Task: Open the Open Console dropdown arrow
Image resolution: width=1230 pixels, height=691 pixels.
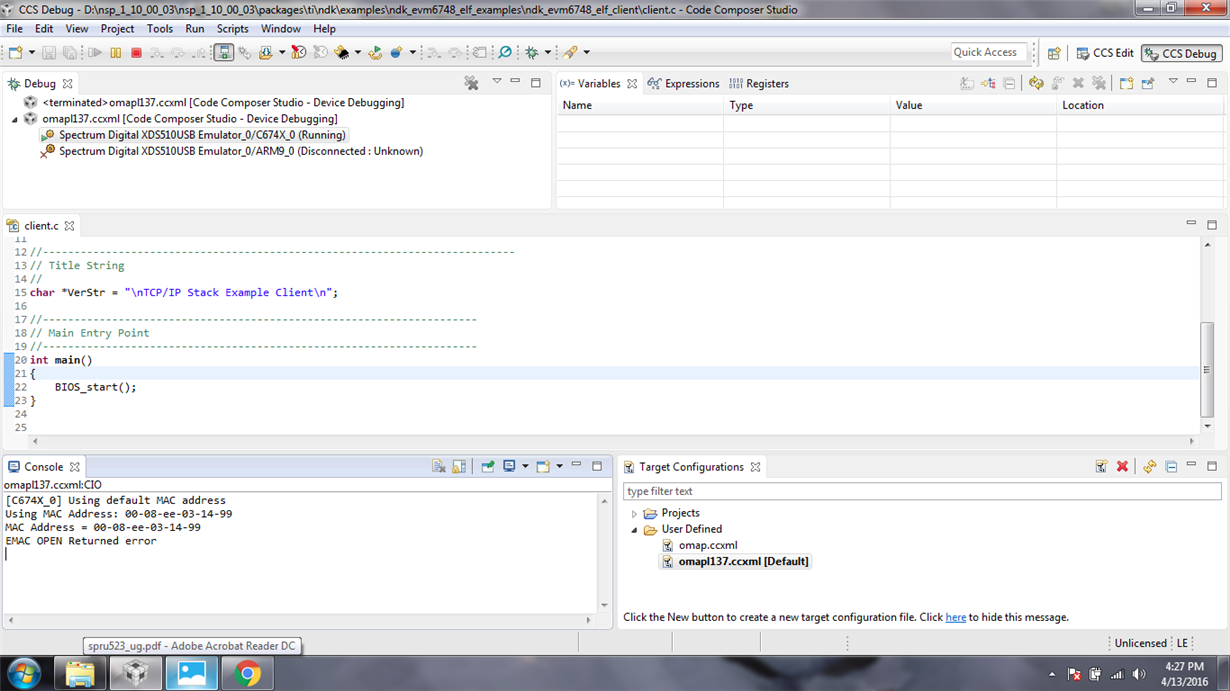Action: coord(559,466)
